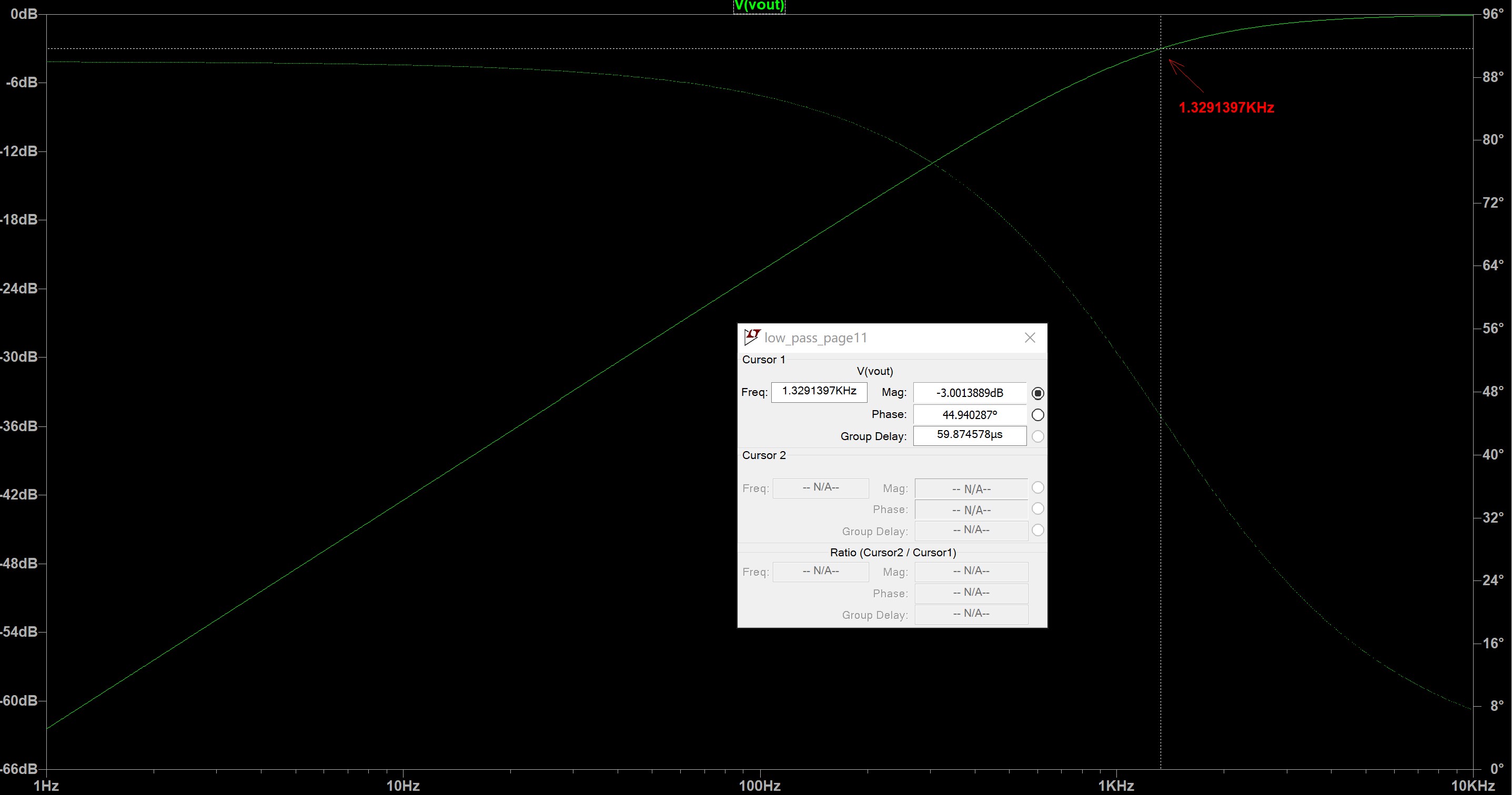The image size is (1512, 795).
Task: Click the red 1.3291397KHz annotation text
Action: pyautogui.click(x=1226, y=108)
